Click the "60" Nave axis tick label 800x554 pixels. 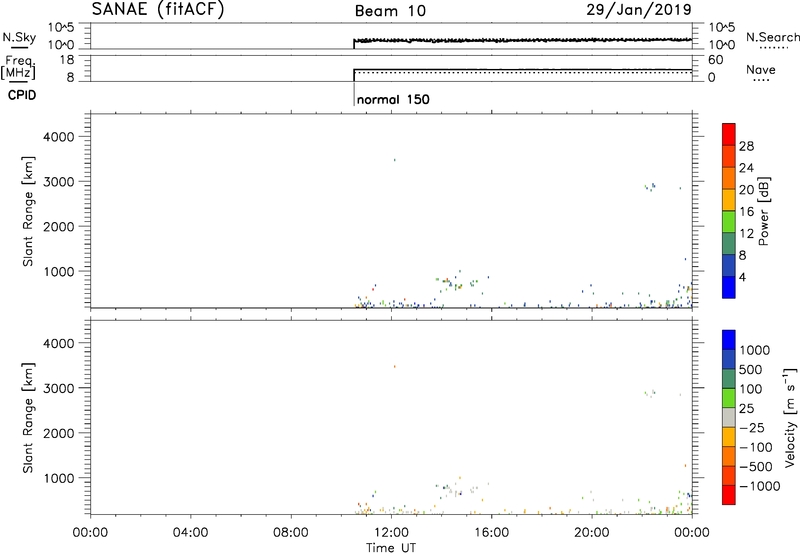click(x=715, y=60)
